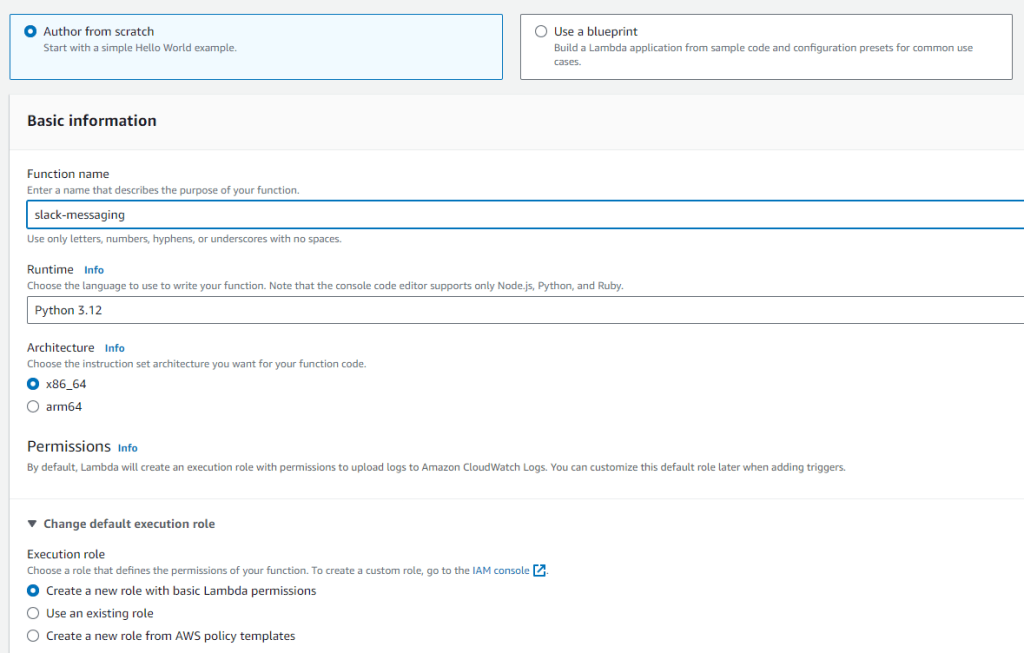
Task: Collapse the Change default execution role section
Action: 128,524
